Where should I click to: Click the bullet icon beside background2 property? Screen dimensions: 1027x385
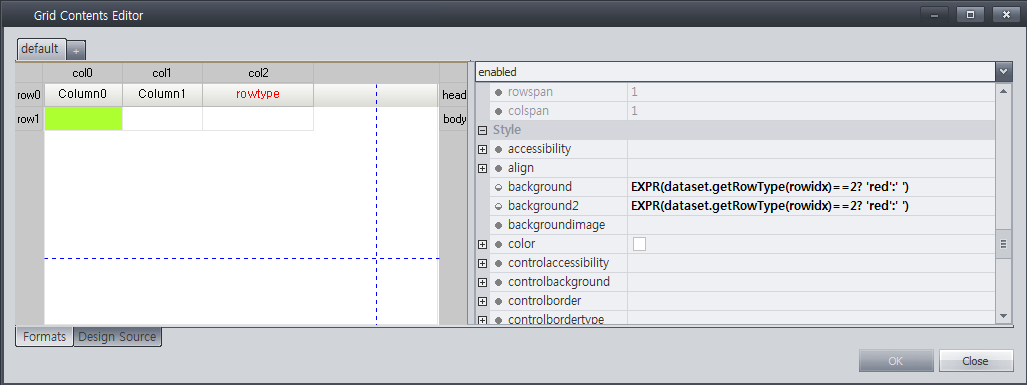coord(498,206)
